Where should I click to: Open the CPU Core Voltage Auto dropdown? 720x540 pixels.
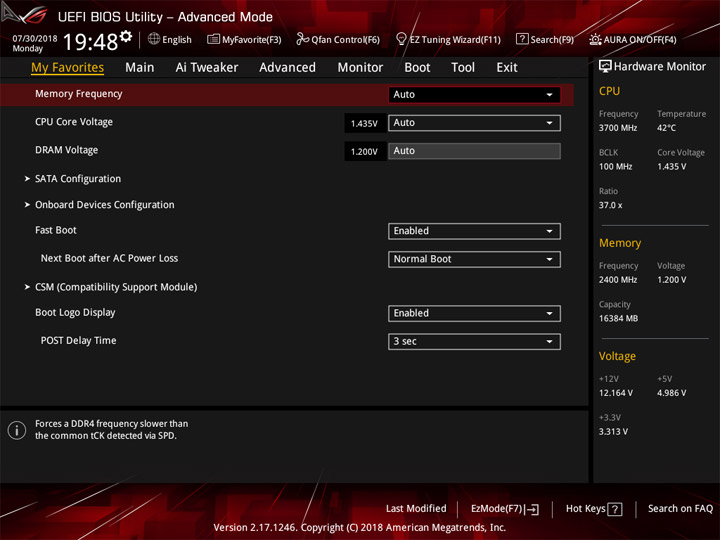pyautogui.click(x=474, y=123)
